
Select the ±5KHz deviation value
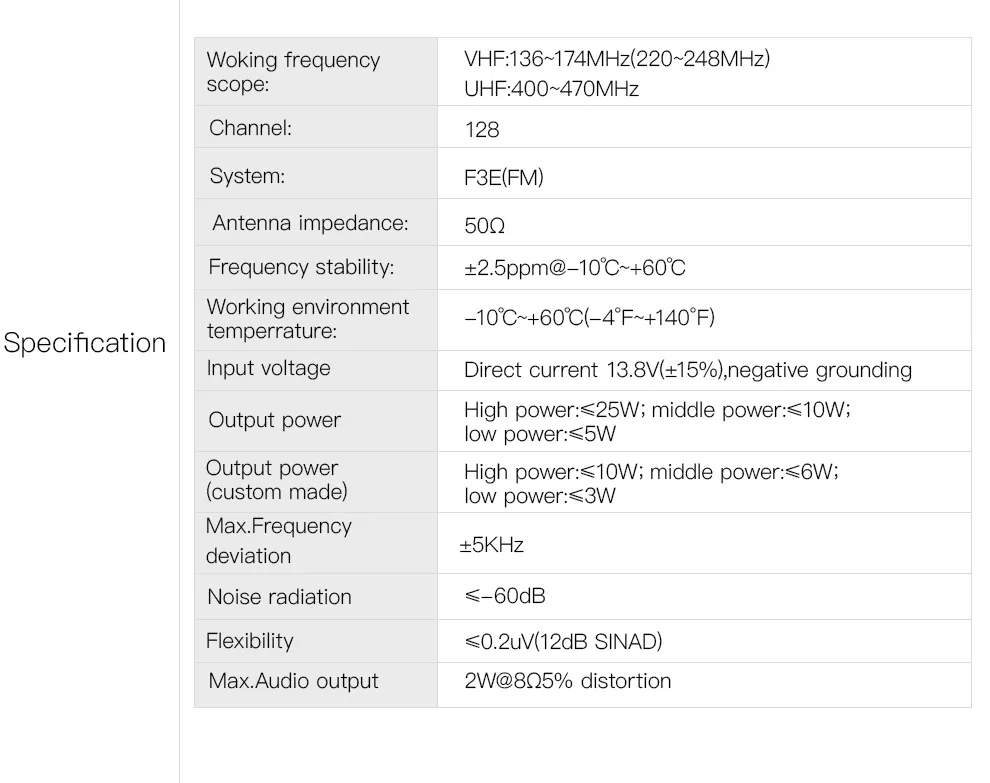pos(491,544)
